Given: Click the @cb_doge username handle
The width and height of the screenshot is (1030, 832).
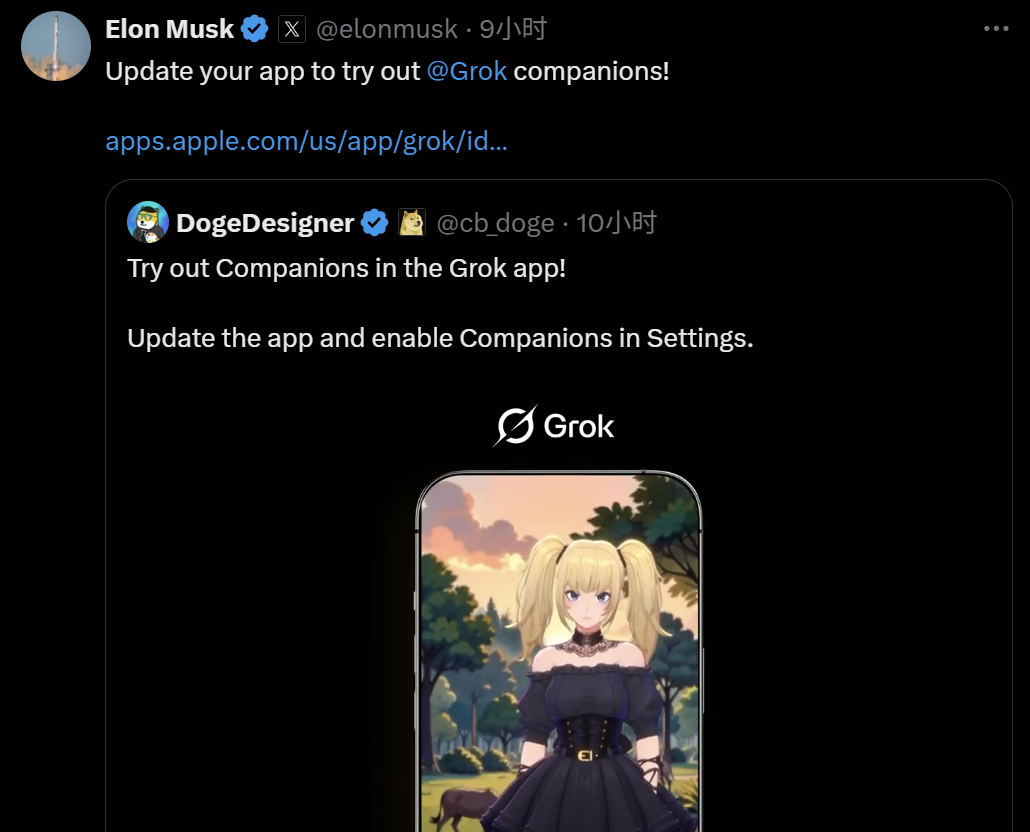Looking at the screenshot, I should pos(497,222).
